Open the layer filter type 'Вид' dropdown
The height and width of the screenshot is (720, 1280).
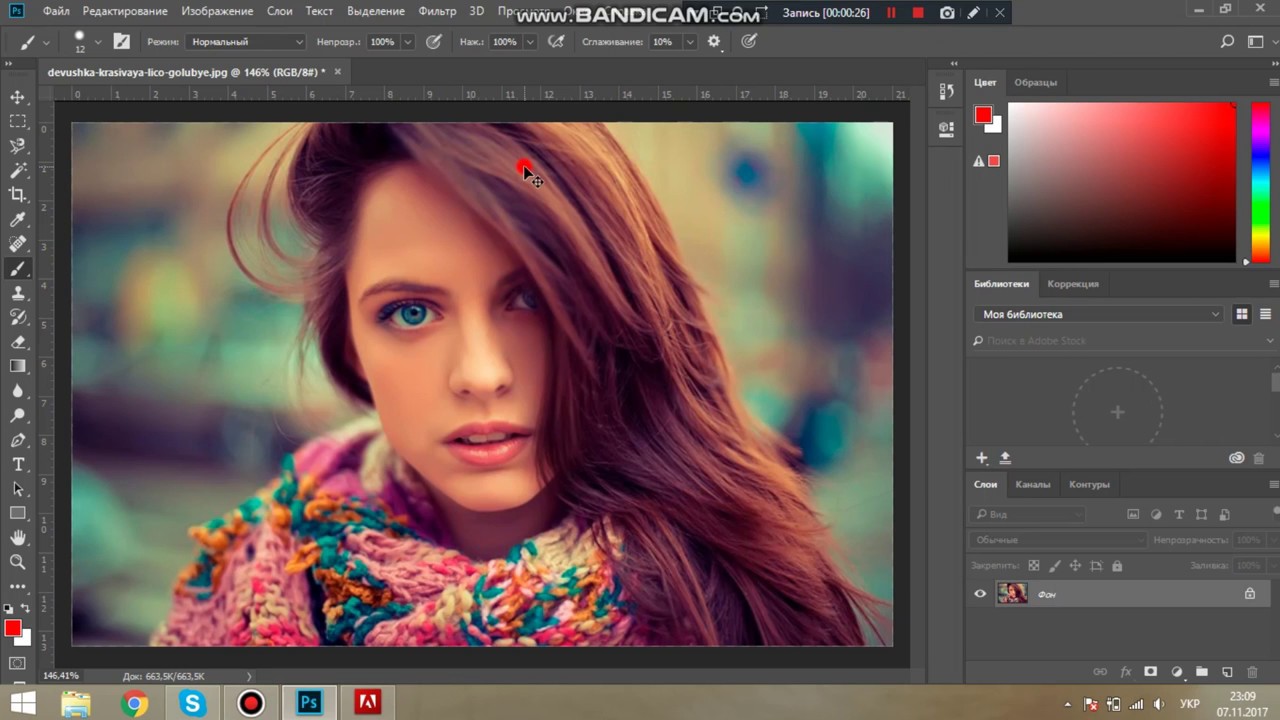[1029, 514]
